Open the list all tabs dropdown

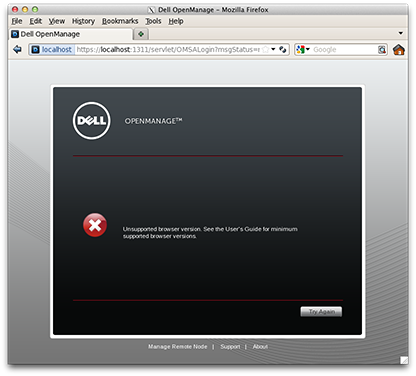tap(401, 33)
